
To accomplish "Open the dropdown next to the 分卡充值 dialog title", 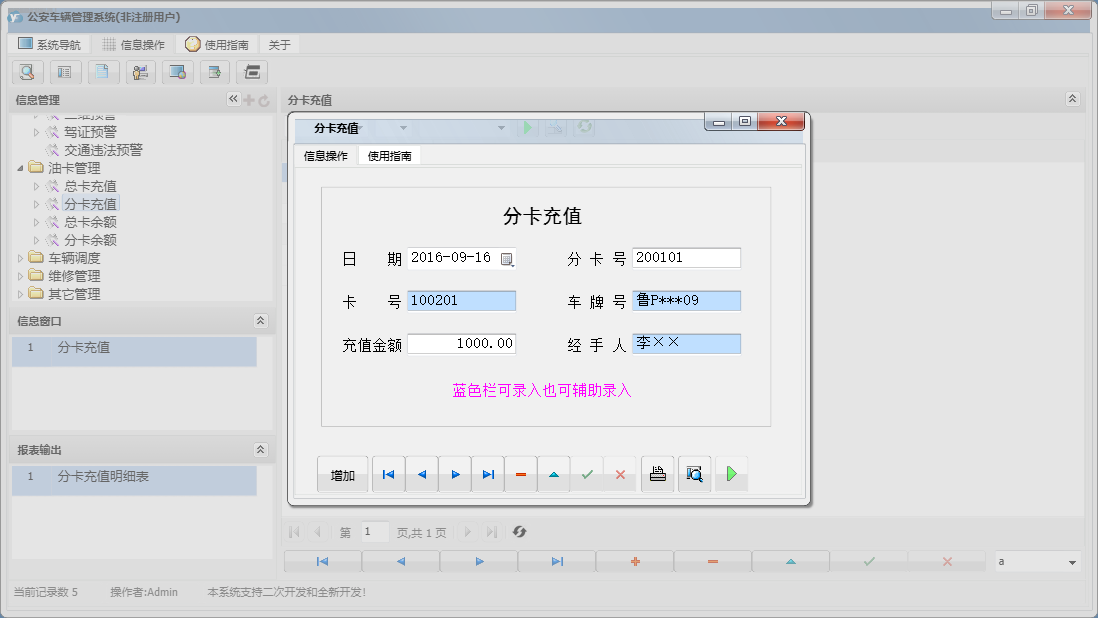I will pyautogui.click(x=405, y=128).
